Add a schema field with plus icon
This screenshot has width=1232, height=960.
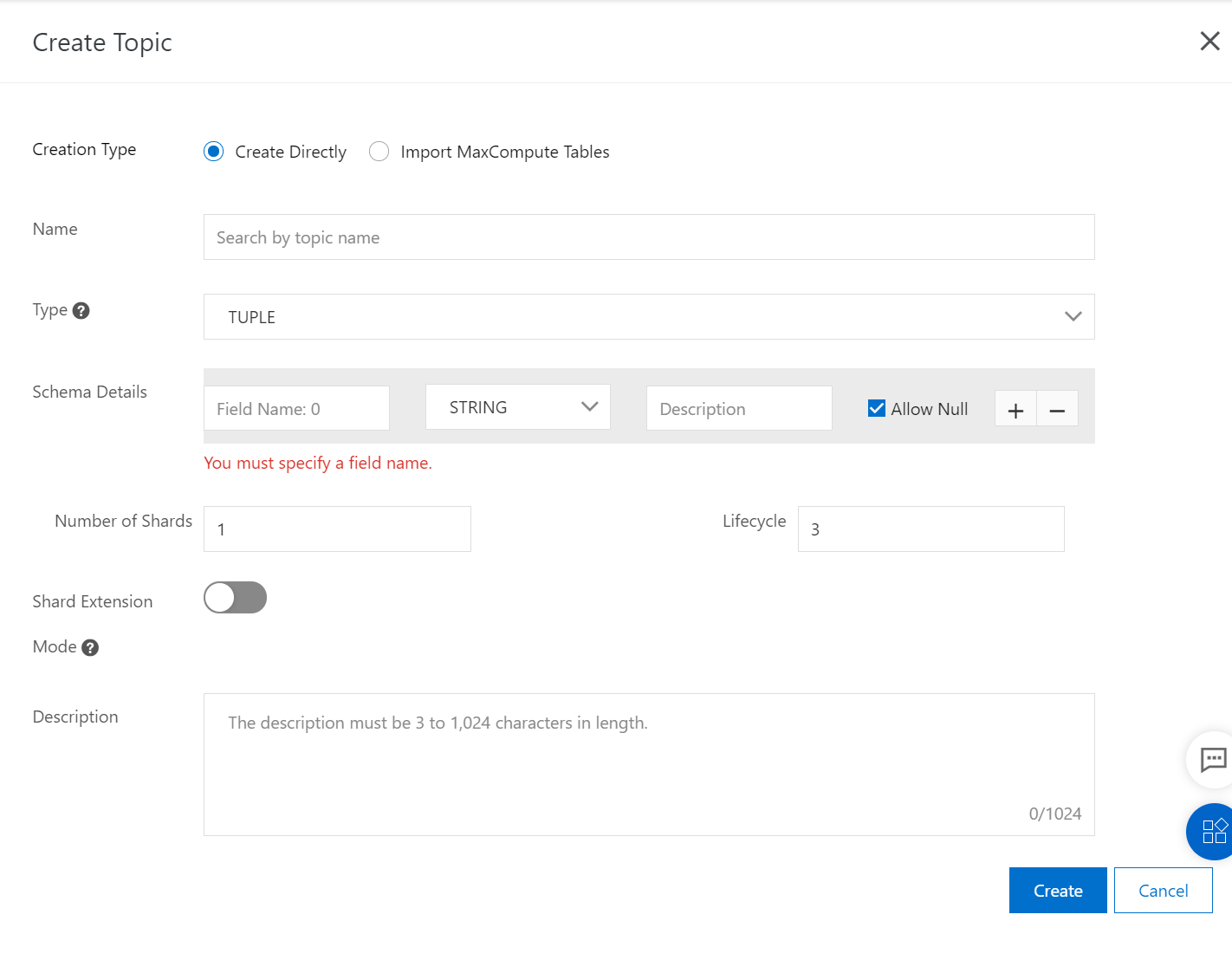coord(1015,409)
